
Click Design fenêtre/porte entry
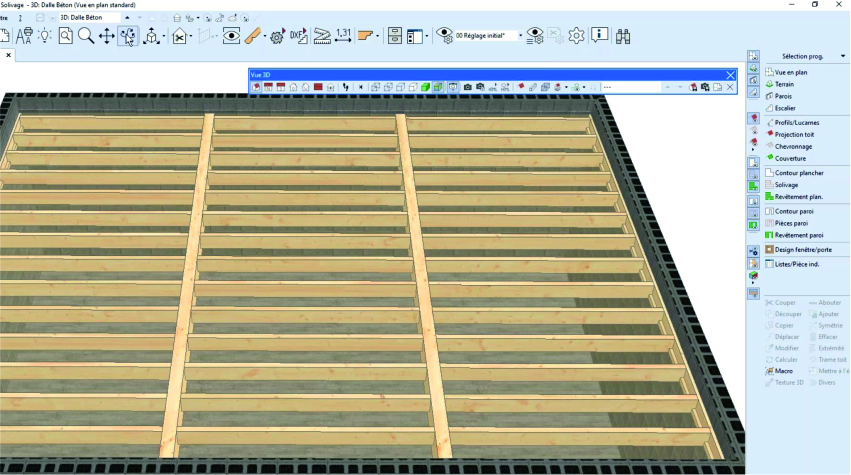pos(802,249)
